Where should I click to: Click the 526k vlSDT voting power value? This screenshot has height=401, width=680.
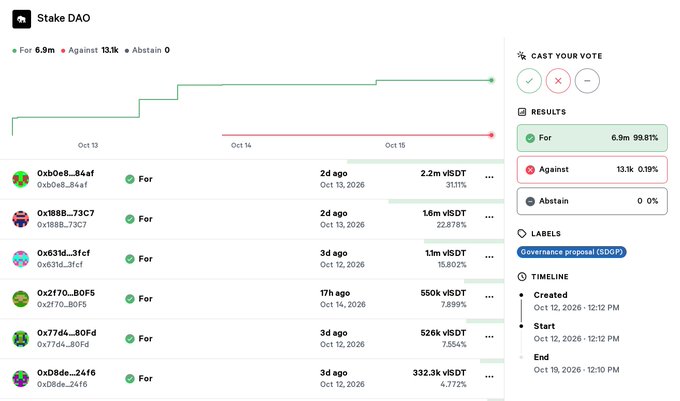[x=443, y=333]
